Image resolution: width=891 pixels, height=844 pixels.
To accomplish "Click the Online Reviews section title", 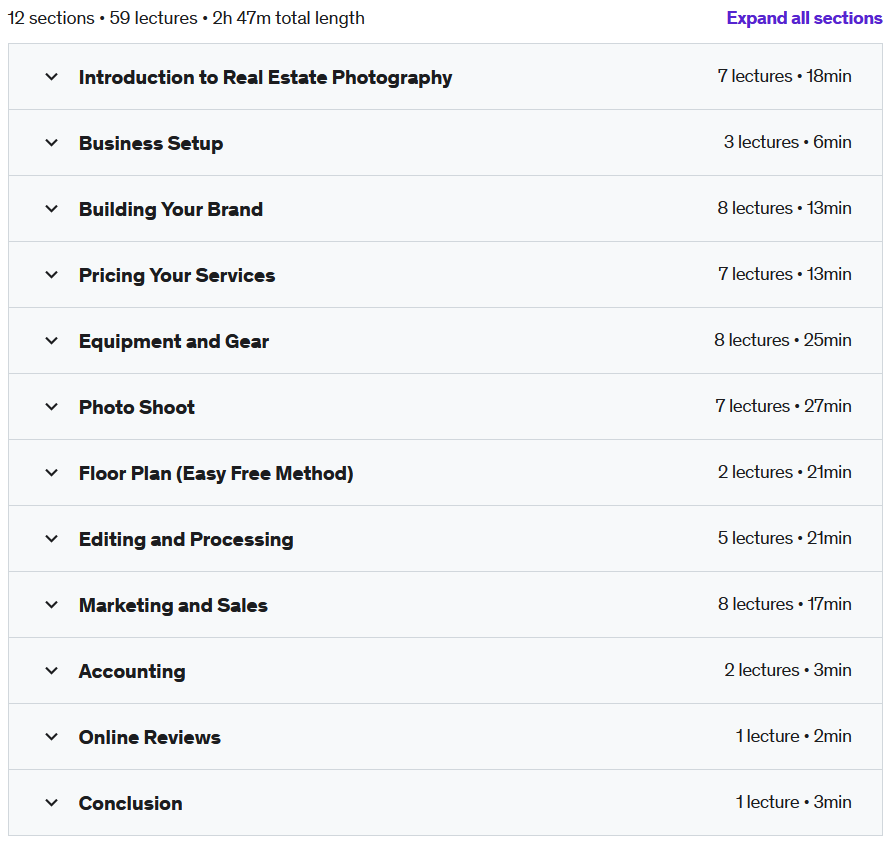I will coord(149,737).
